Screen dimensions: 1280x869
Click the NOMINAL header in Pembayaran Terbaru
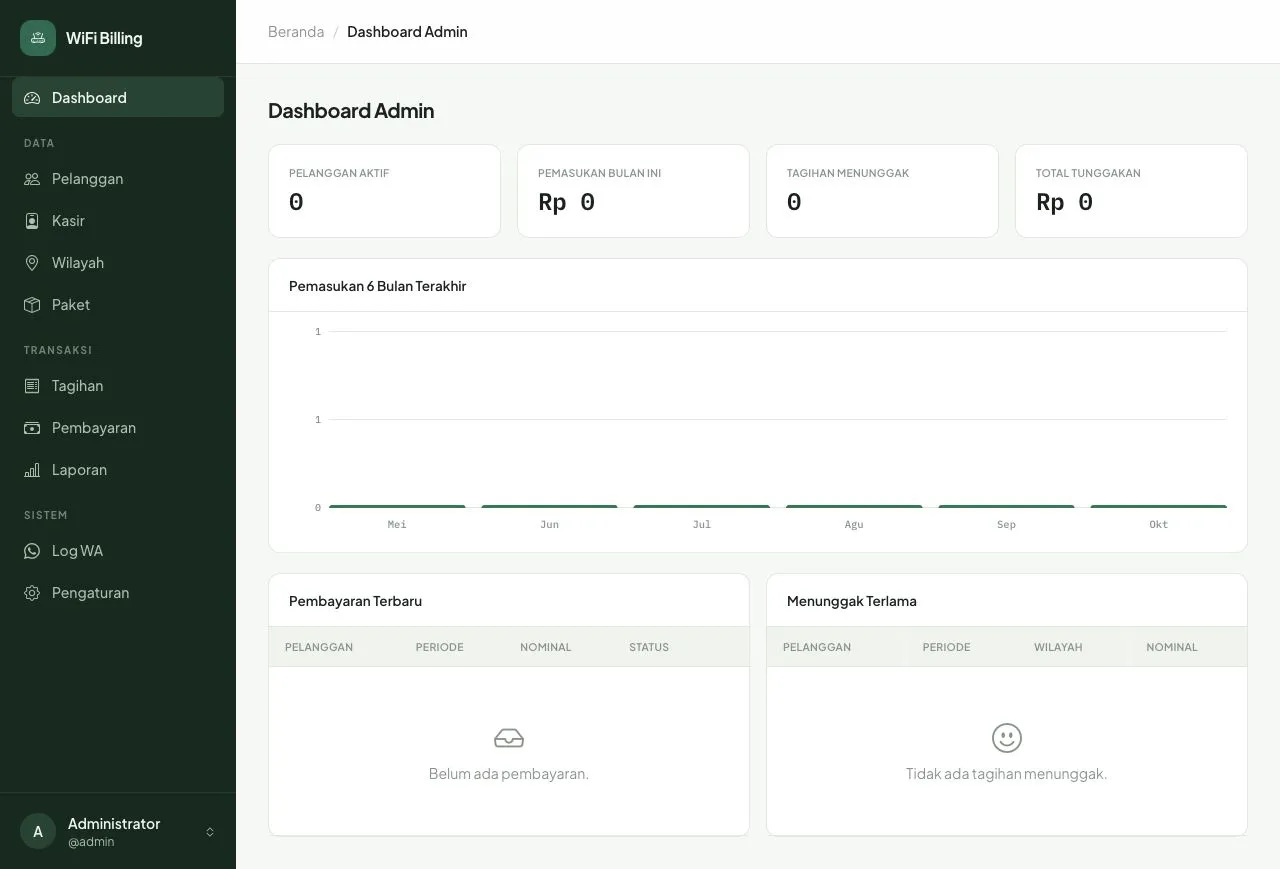546,647
